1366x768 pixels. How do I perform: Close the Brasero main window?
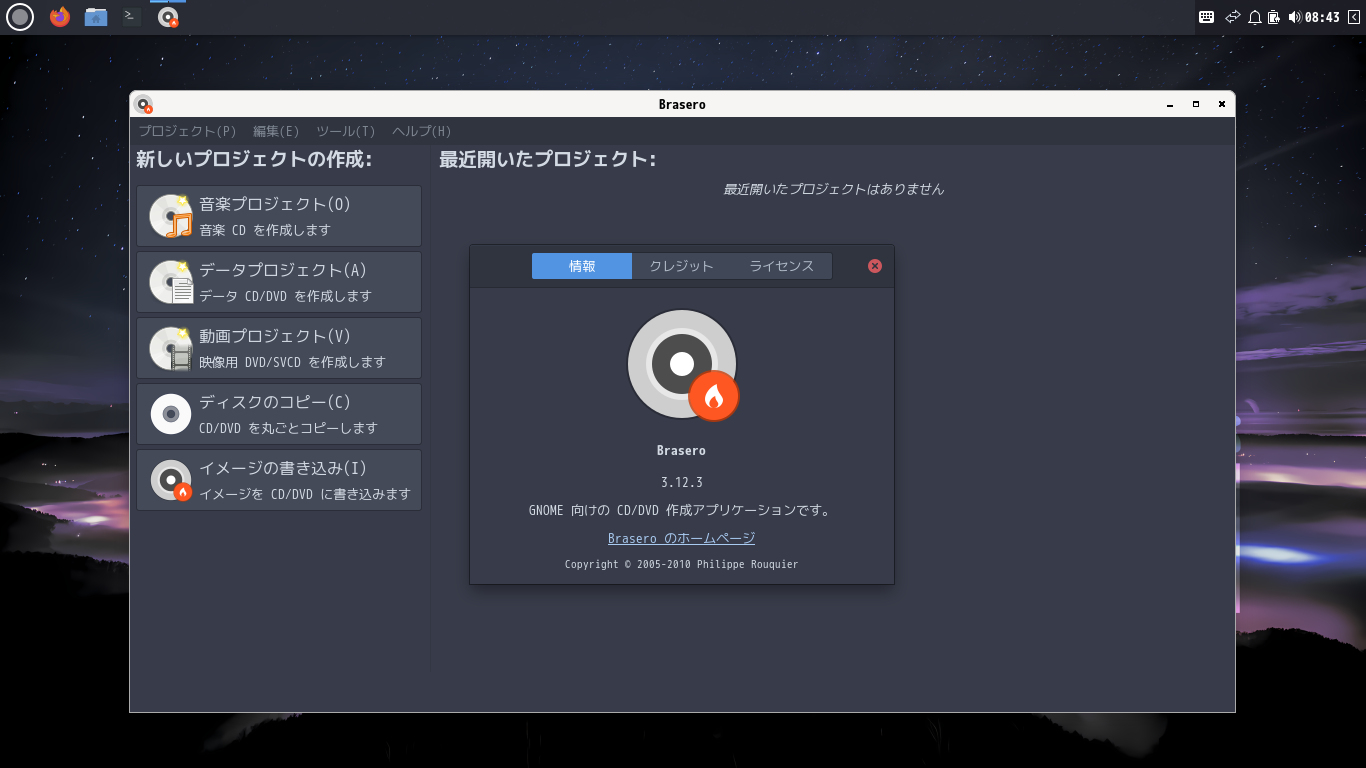(1221, 104)
